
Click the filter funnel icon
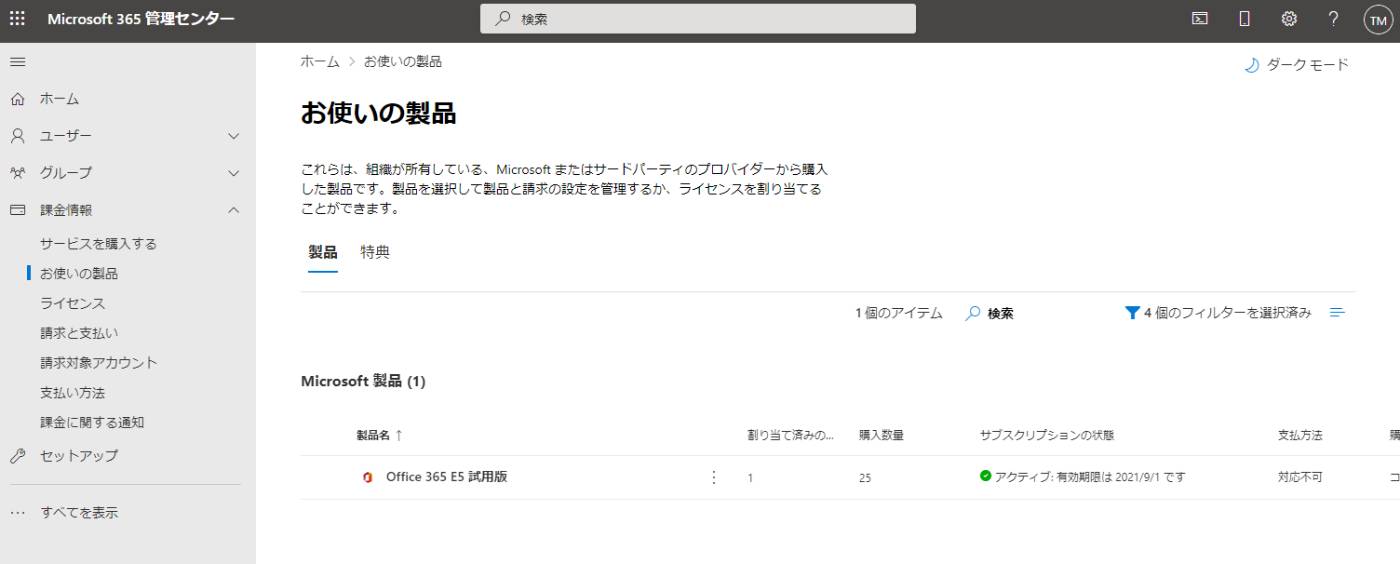pyautogui.click(x=1132, y=313)
